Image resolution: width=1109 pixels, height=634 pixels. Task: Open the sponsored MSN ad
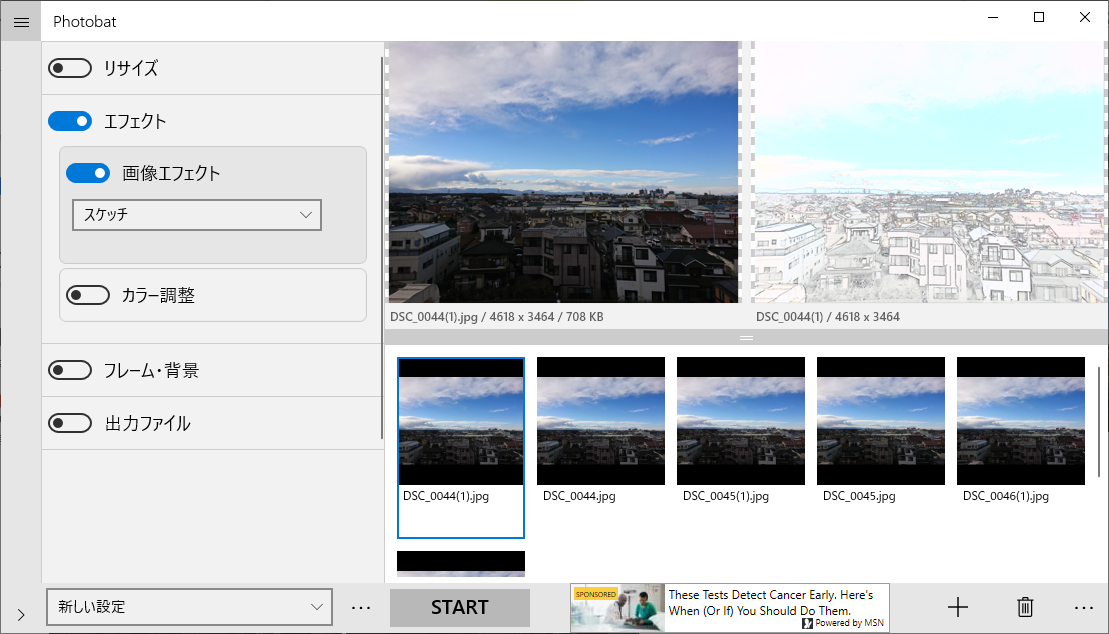[730, 608]
